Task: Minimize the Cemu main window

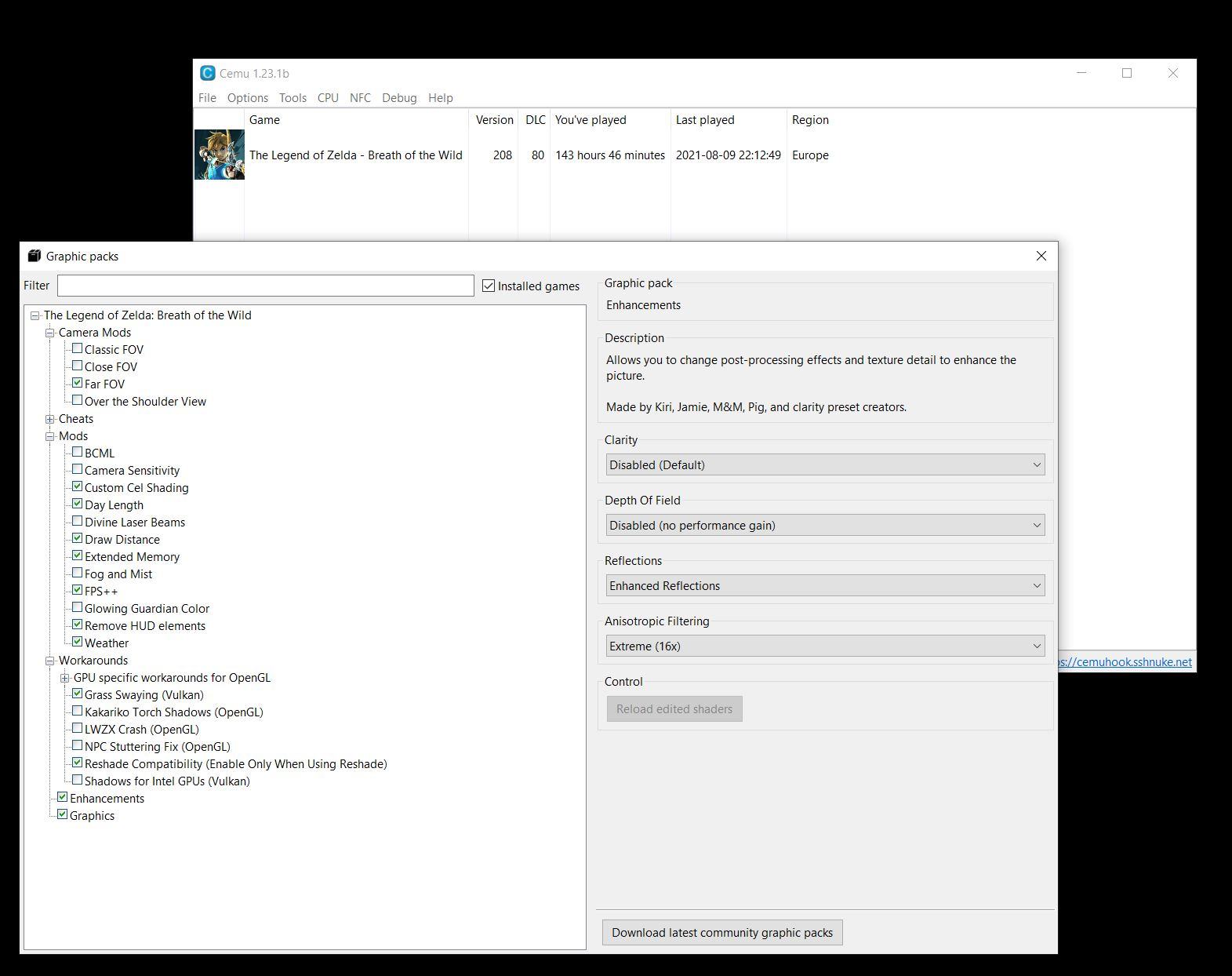Action: point(1082,73)
